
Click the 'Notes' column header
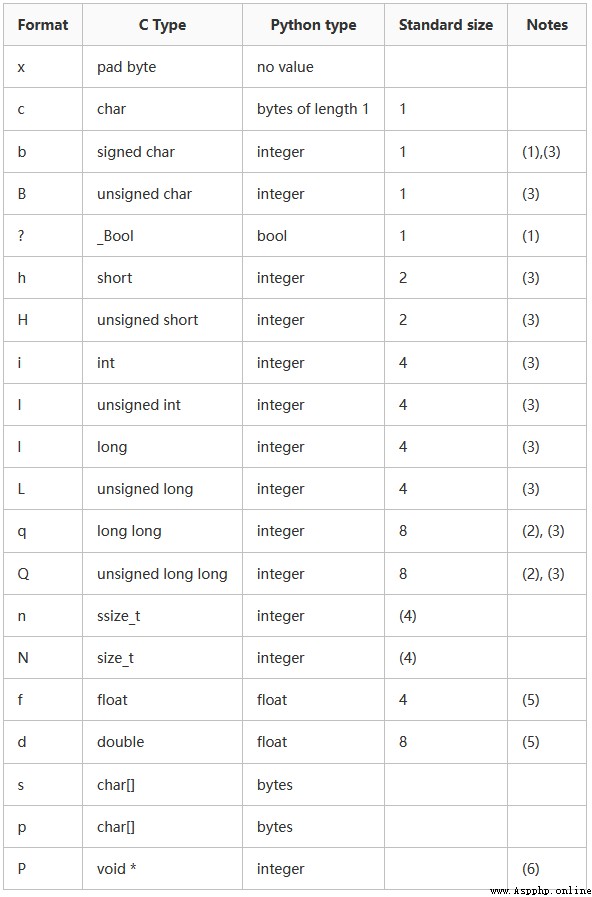tap(547, 25)
